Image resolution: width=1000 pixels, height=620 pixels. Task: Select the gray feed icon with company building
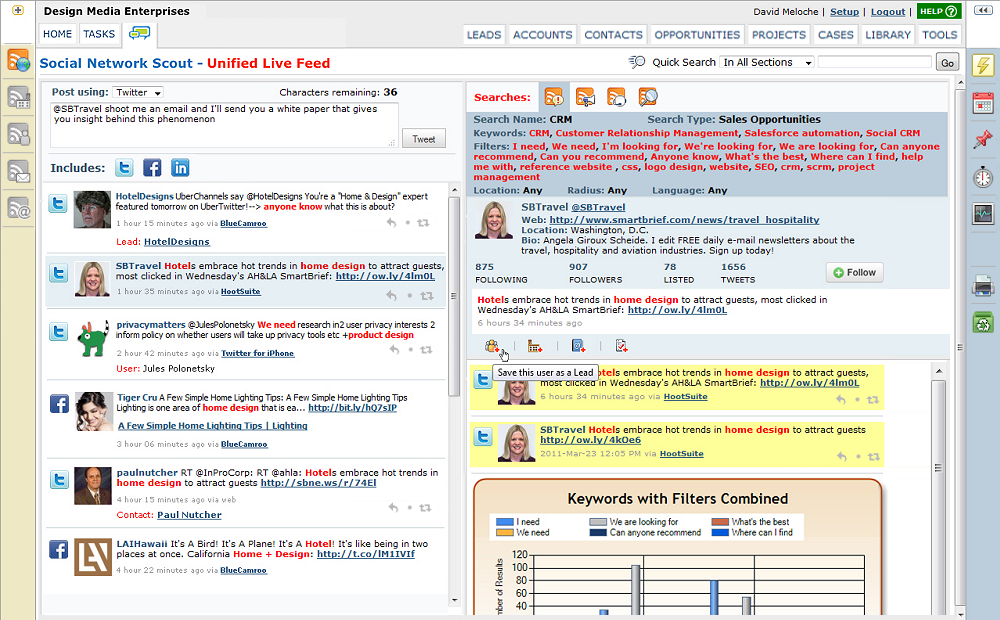point(18,98)
